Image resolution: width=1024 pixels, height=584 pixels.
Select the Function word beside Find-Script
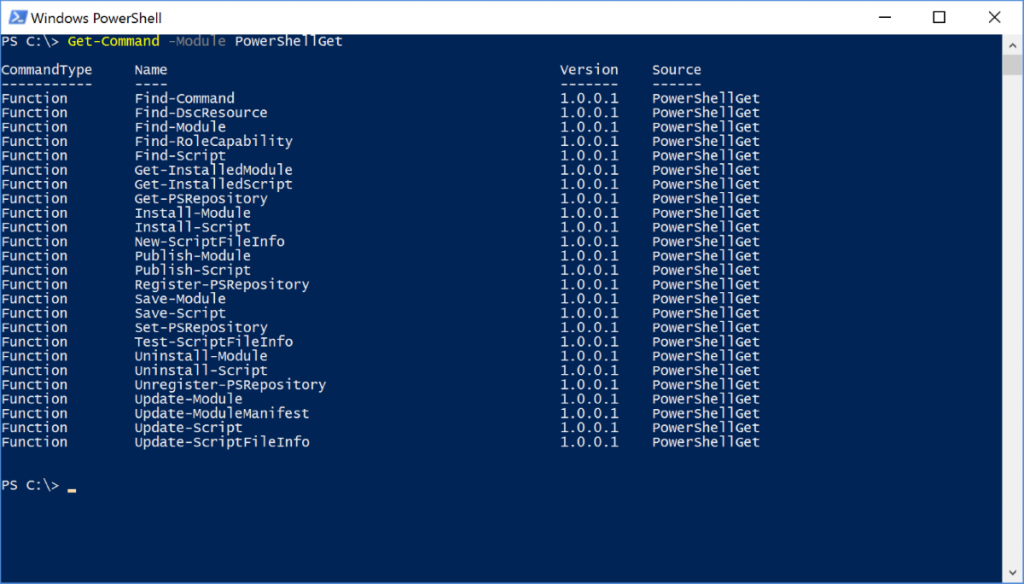coord(34,155)
